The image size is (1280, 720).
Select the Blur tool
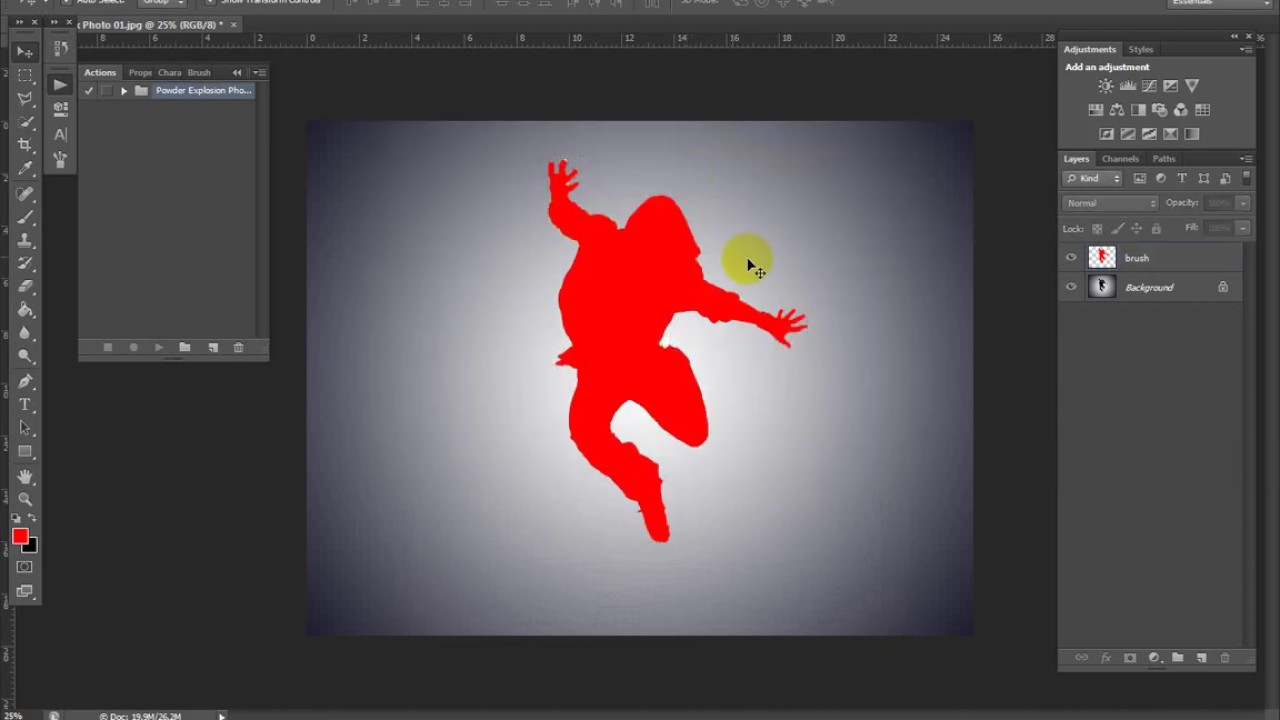pyautogui.click(x=25, y=332)
